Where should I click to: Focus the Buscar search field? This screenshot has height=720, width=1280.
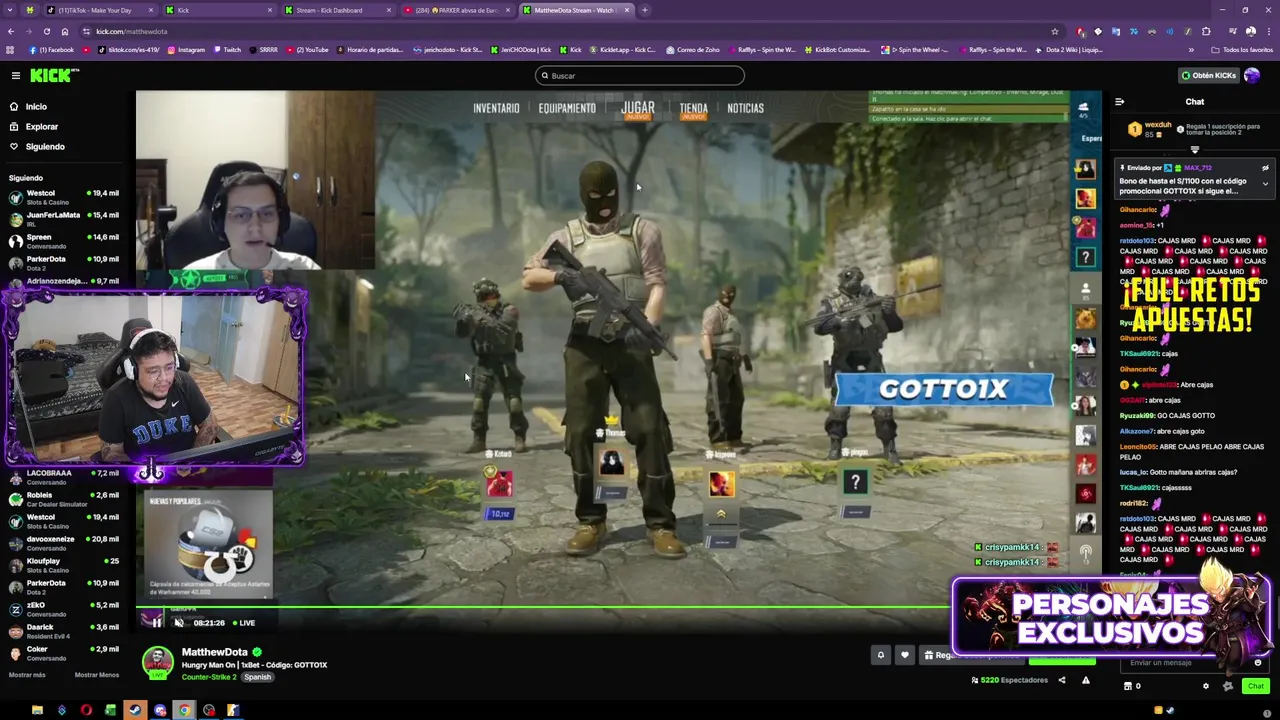640,76
